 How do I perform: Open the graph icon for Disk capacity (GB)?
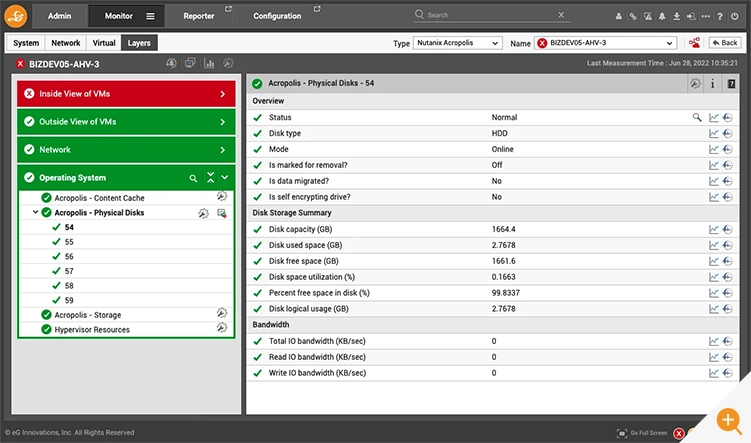pos(714,229)
